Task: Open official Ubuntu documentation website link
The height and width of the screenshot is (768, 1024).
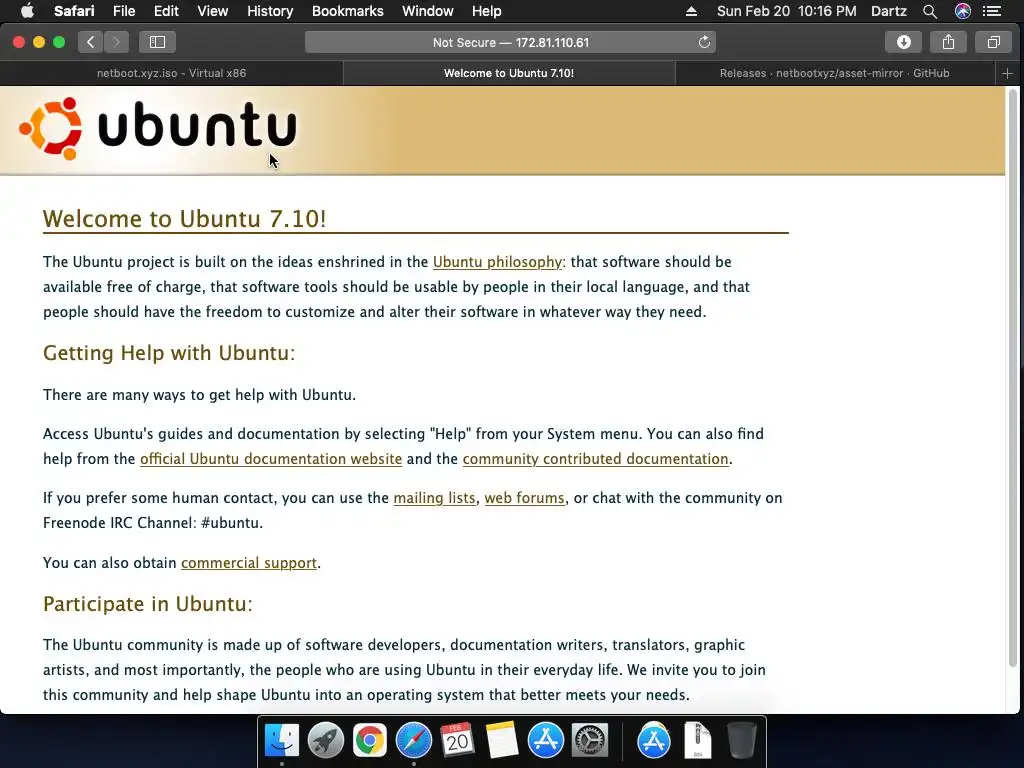Action: click(271, 459)
